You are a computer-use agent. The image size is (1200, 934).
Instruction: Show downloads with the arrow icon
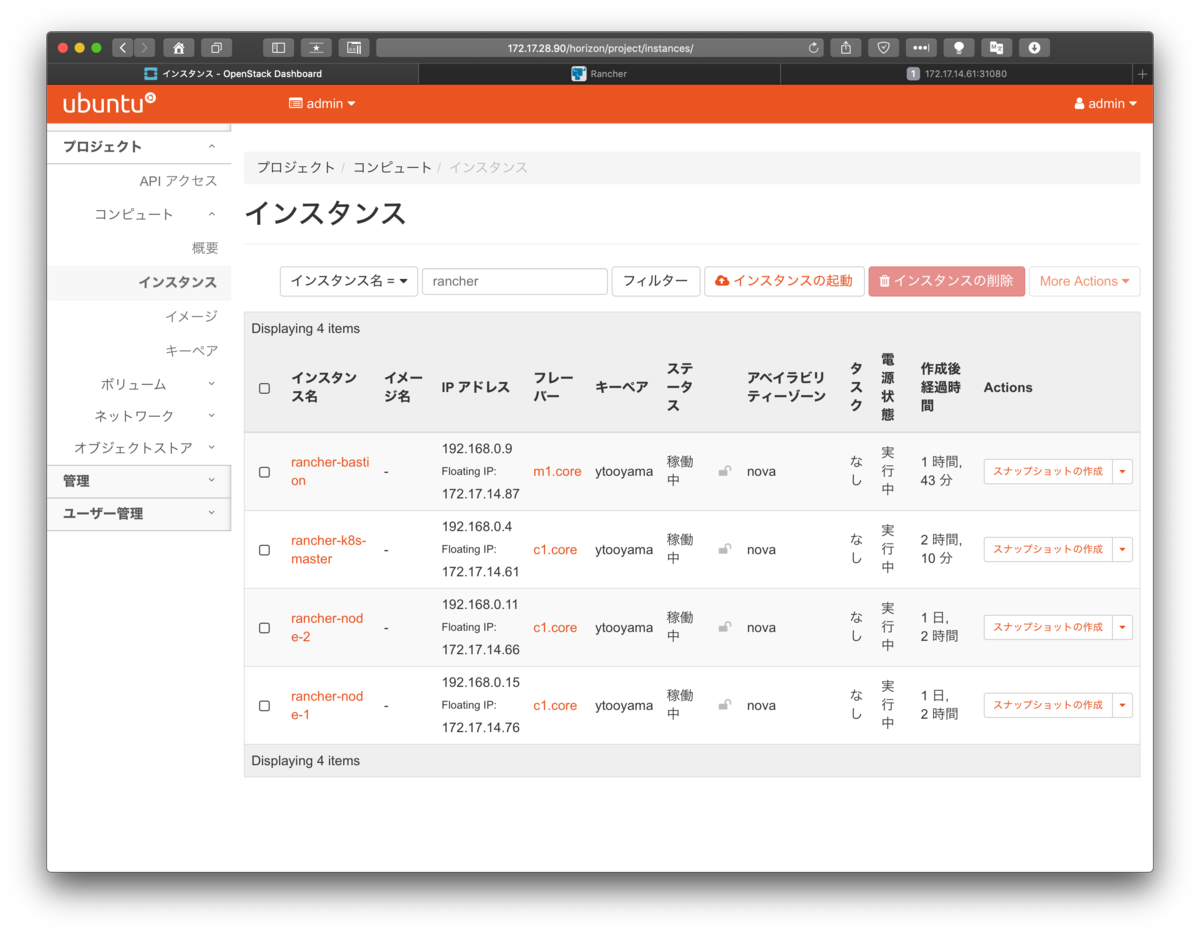click(x=1034, y=48)
